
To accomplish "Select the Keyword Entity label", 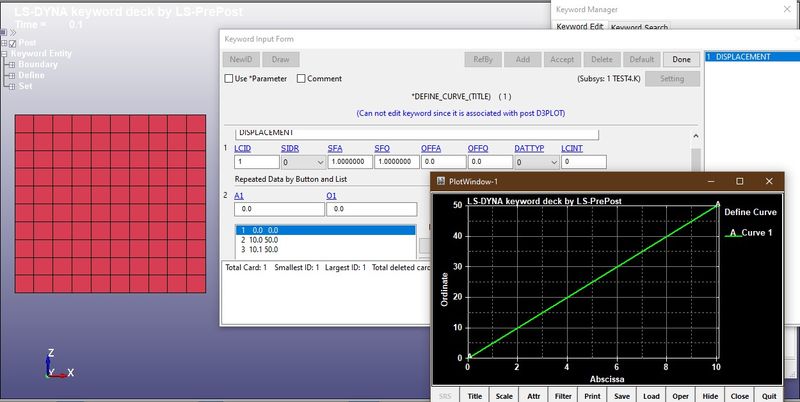I will pos(41,54).
